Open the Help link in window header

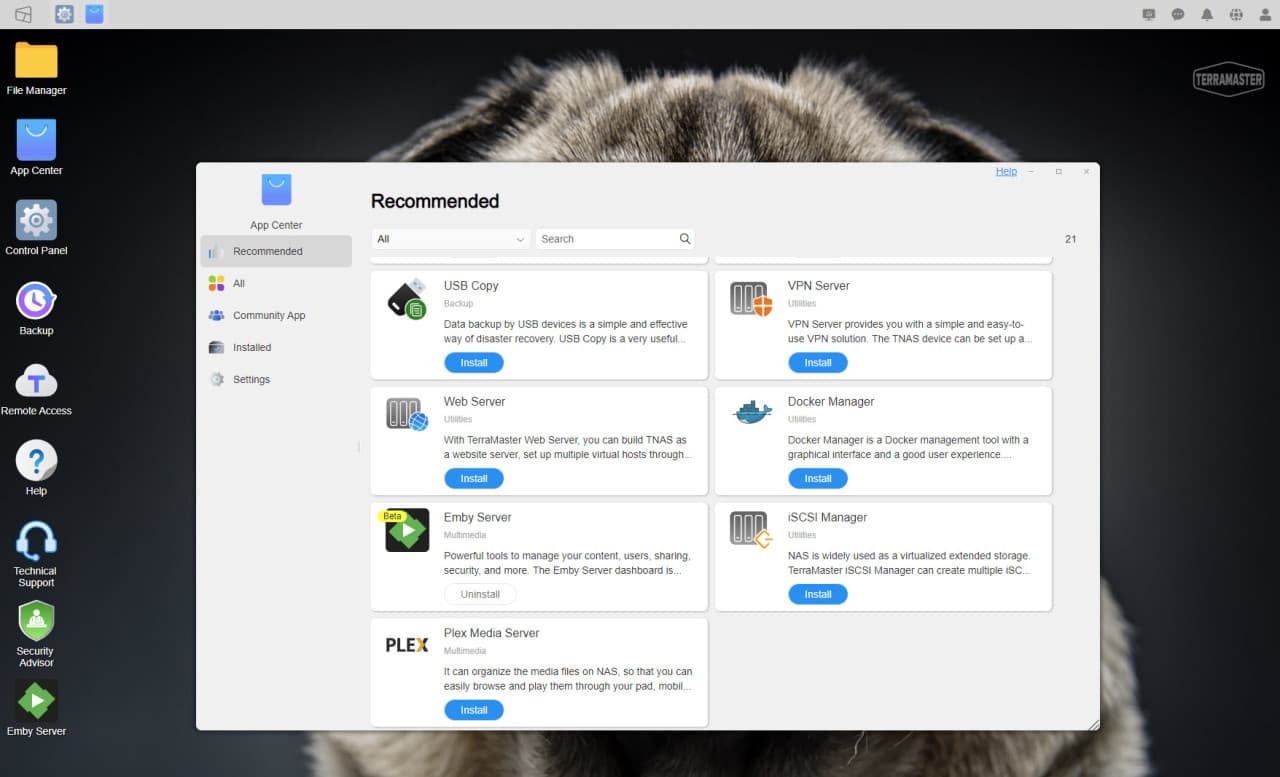1006,171
